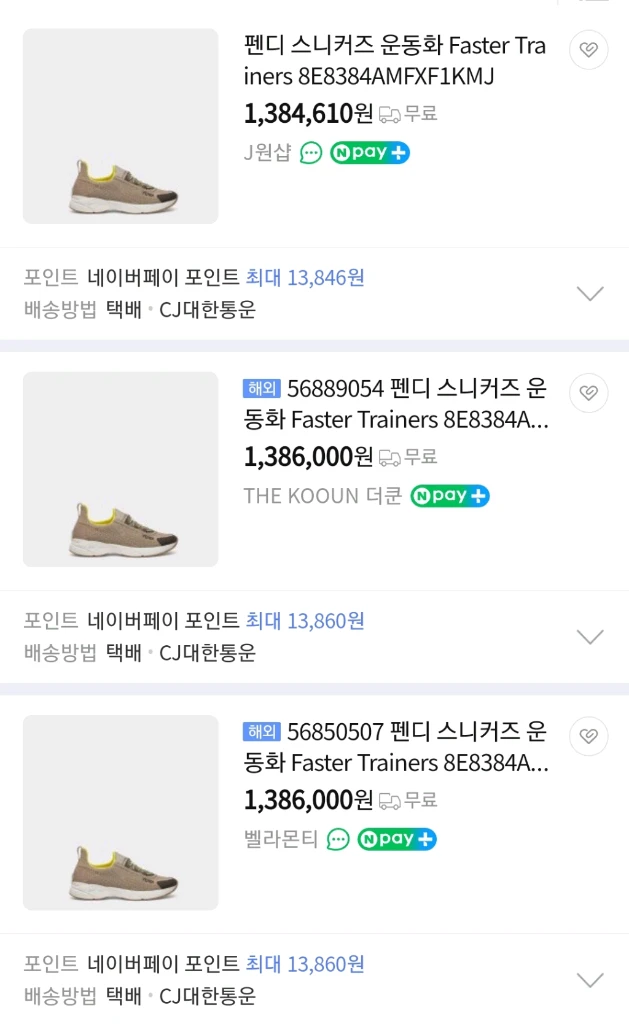Toggle the wishlist heart for 벨라몬티 listing

point(589,736)
